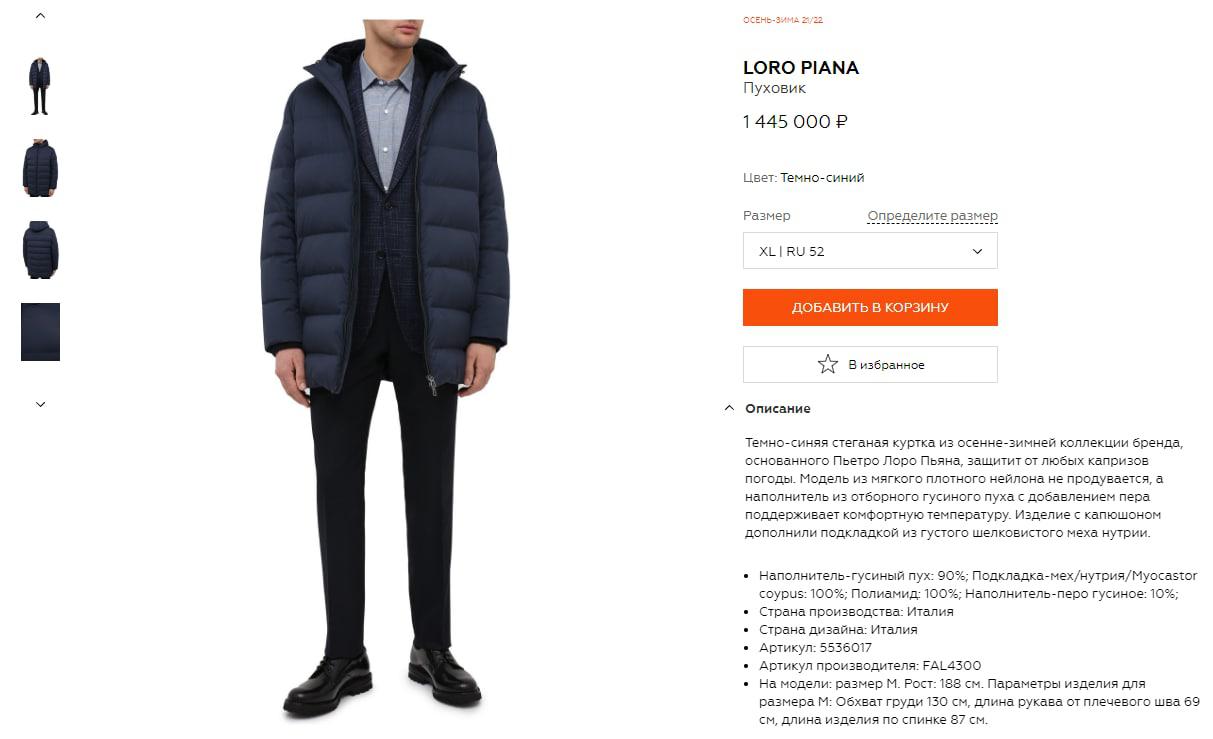Viewport: 1213px width, 739px height.
Task: Select the full-length model thumbnail
Action: coord(40,86)
